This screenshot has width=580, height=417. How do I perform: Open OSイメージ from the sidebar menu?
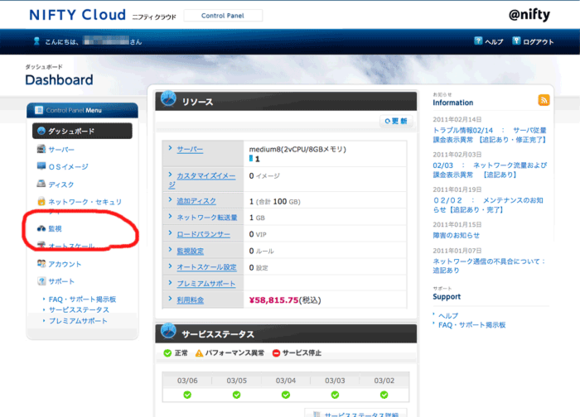pyautogui.click(x=68, y=167)
